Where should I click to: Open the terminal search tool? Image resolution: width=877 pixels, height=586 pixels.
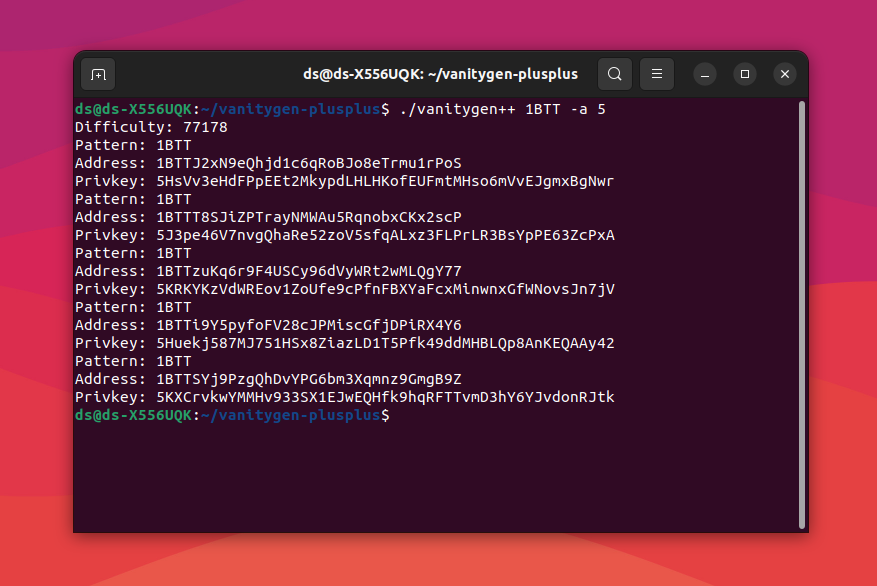pyautogui.click(x=615, y=74)
